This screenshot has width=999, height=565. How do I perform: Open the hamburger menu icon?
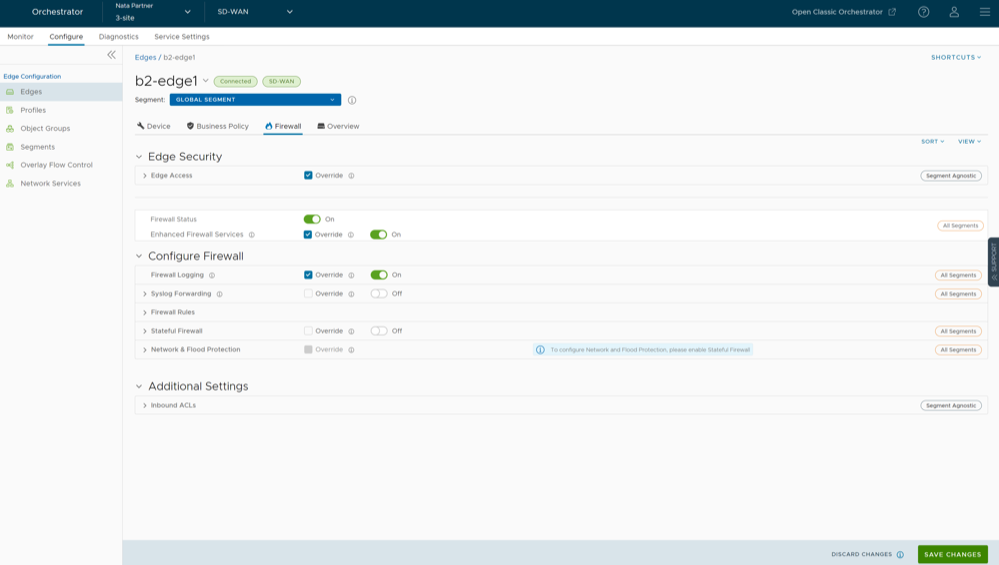[984, 12]
